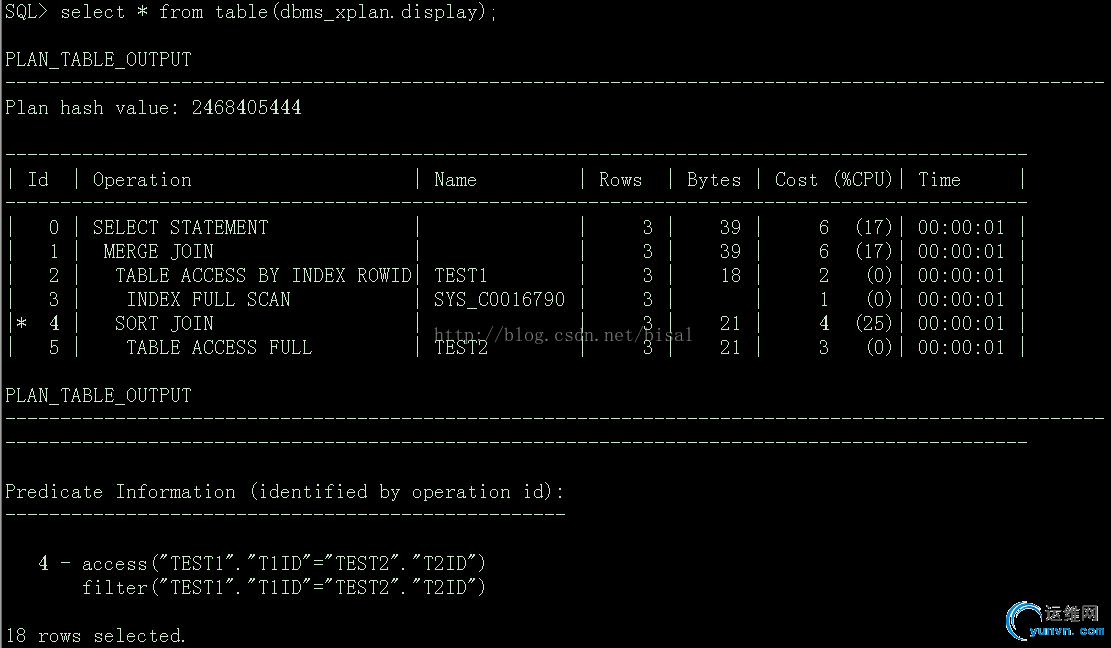Click the TABLE ACCESS FULL operation

click(219, 347)
